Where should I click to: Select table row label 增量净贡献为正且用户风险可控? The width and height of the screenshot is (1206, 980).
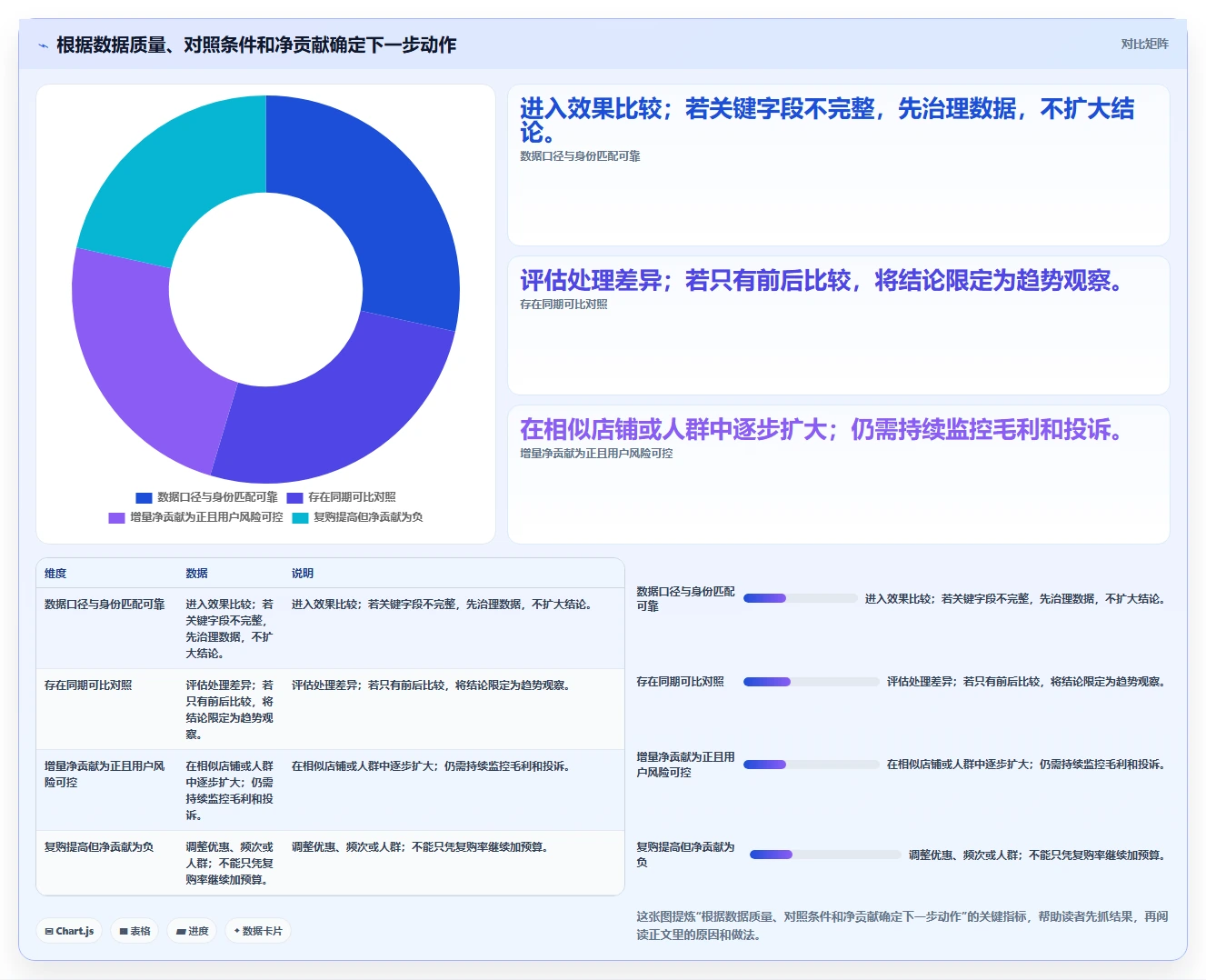(105, 775)
